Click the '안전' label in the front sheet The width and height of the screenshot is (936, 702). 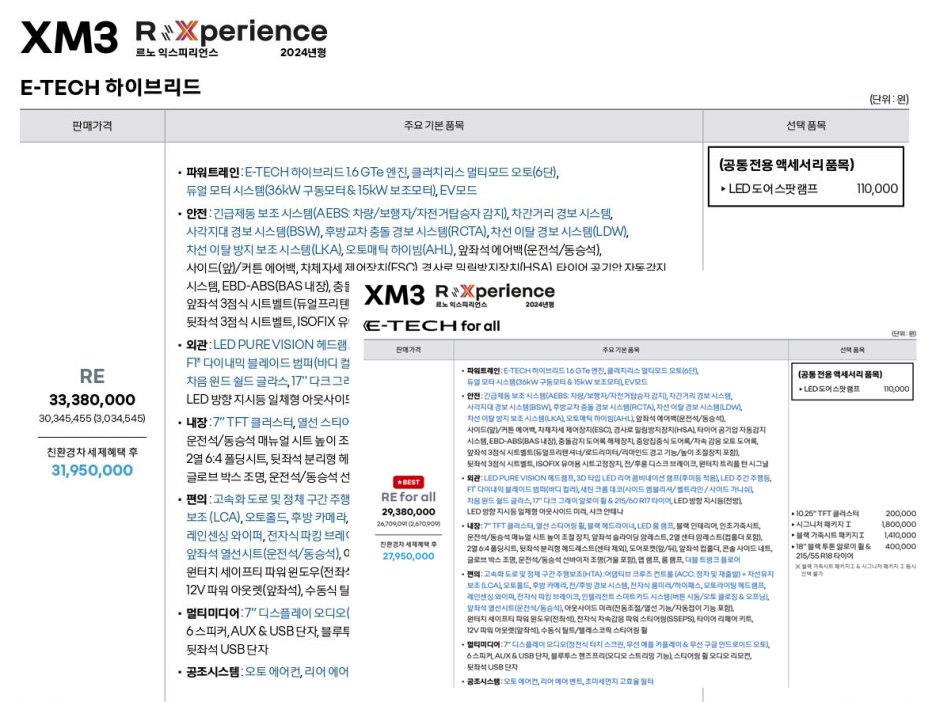pyautogui.click(x=473, y=396)
